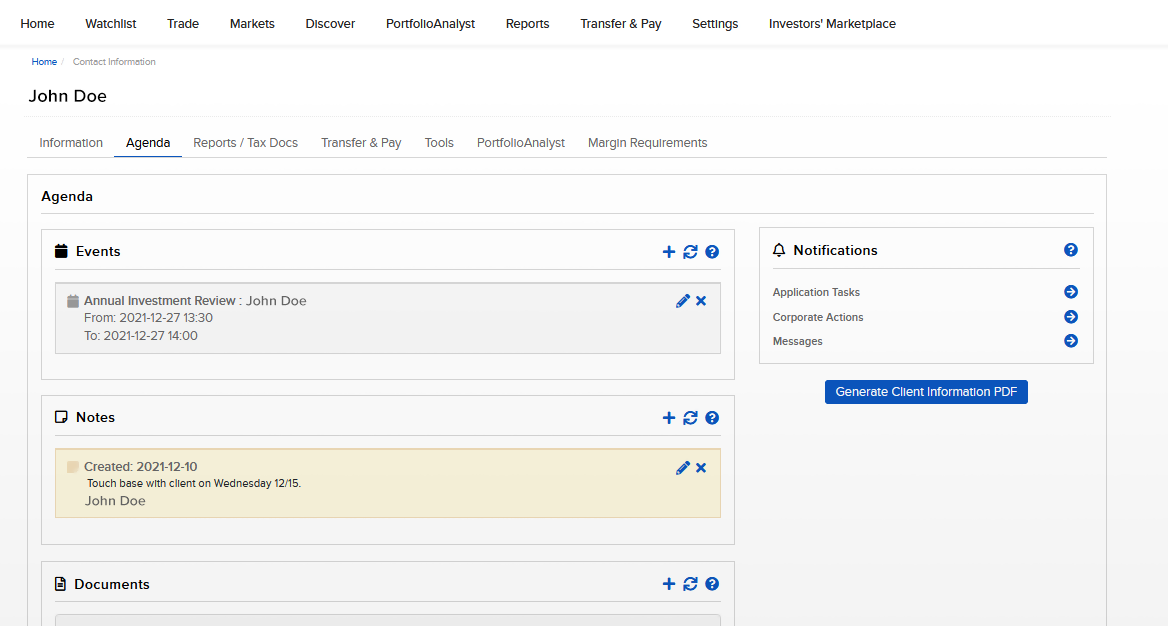Click Generate Client Information PDF button
This screenshot has width=1168, height=626.
click(x=926, y=392)
